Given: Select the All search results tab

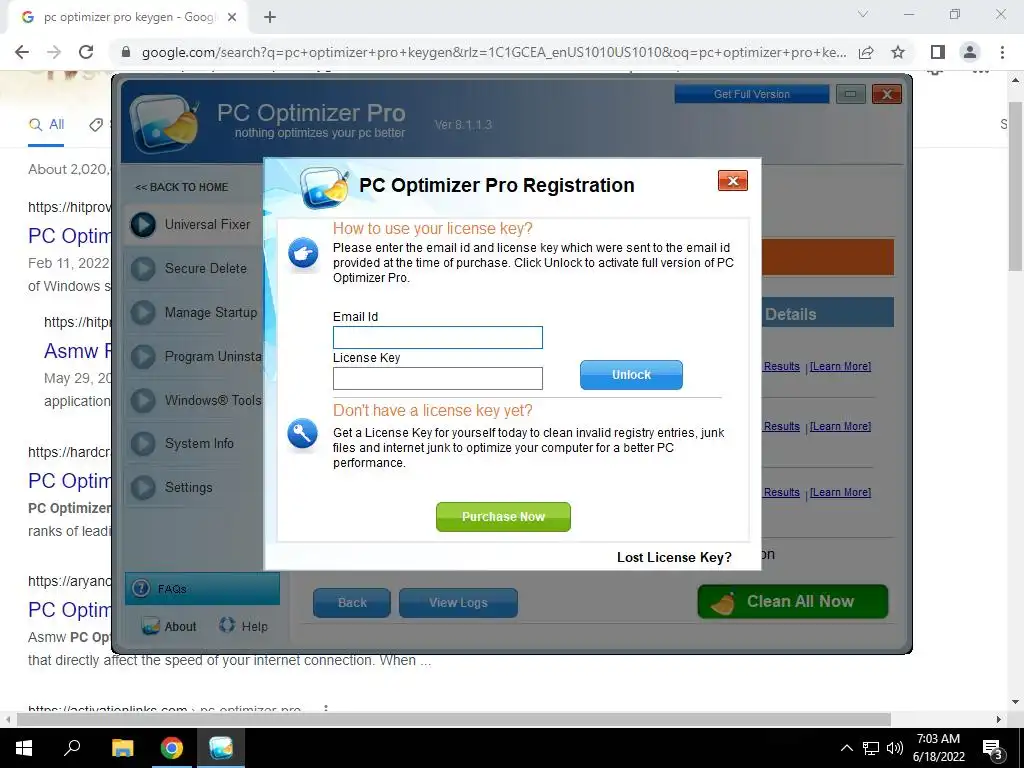Looking at the screenshot, I should tap(46, 125).
